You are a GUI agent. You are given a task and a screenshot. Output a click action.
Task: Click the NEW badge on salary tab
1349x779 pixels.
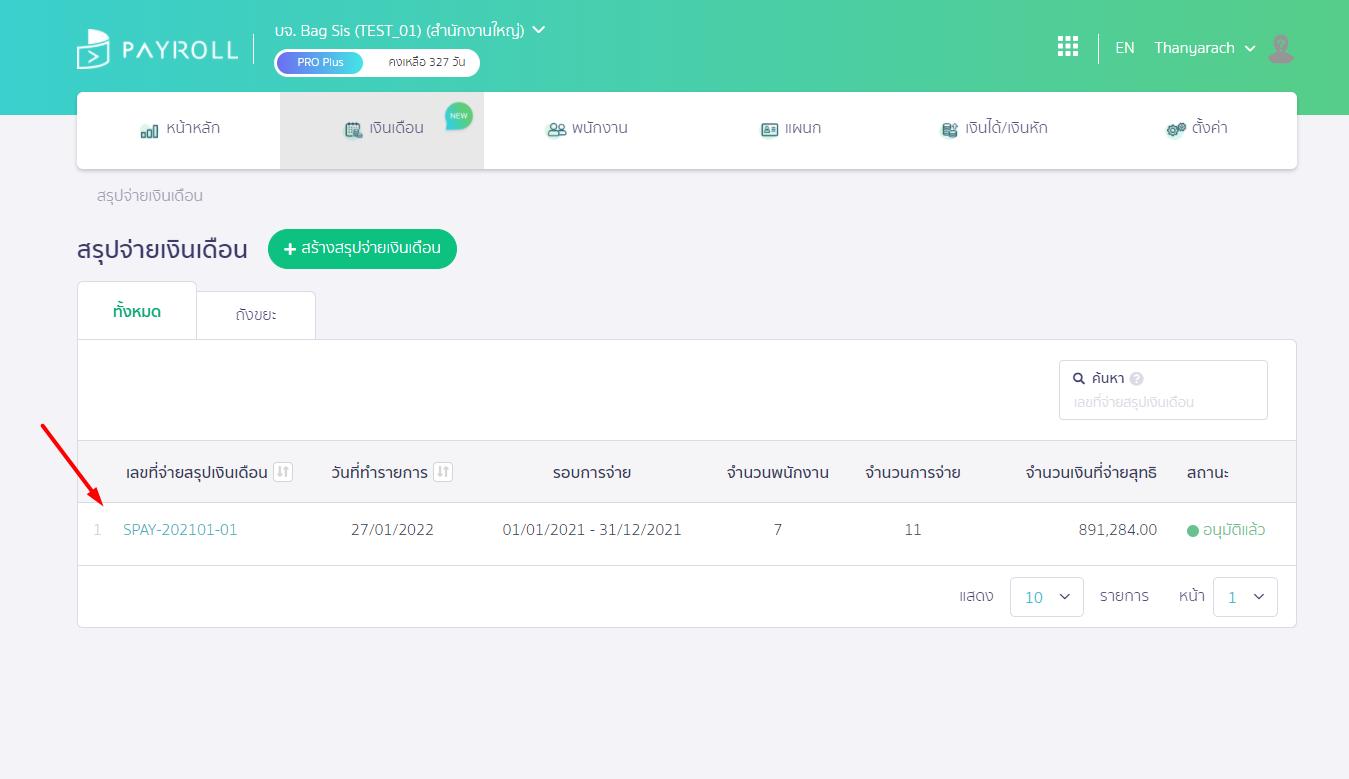pyautogui.click(x=458, y=116)
